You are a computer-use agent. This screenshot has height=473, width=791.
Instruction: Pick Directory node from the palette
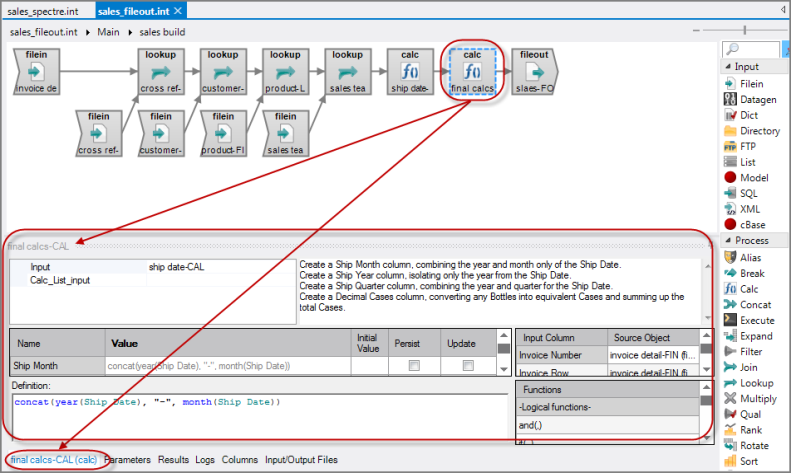[752, 131]
